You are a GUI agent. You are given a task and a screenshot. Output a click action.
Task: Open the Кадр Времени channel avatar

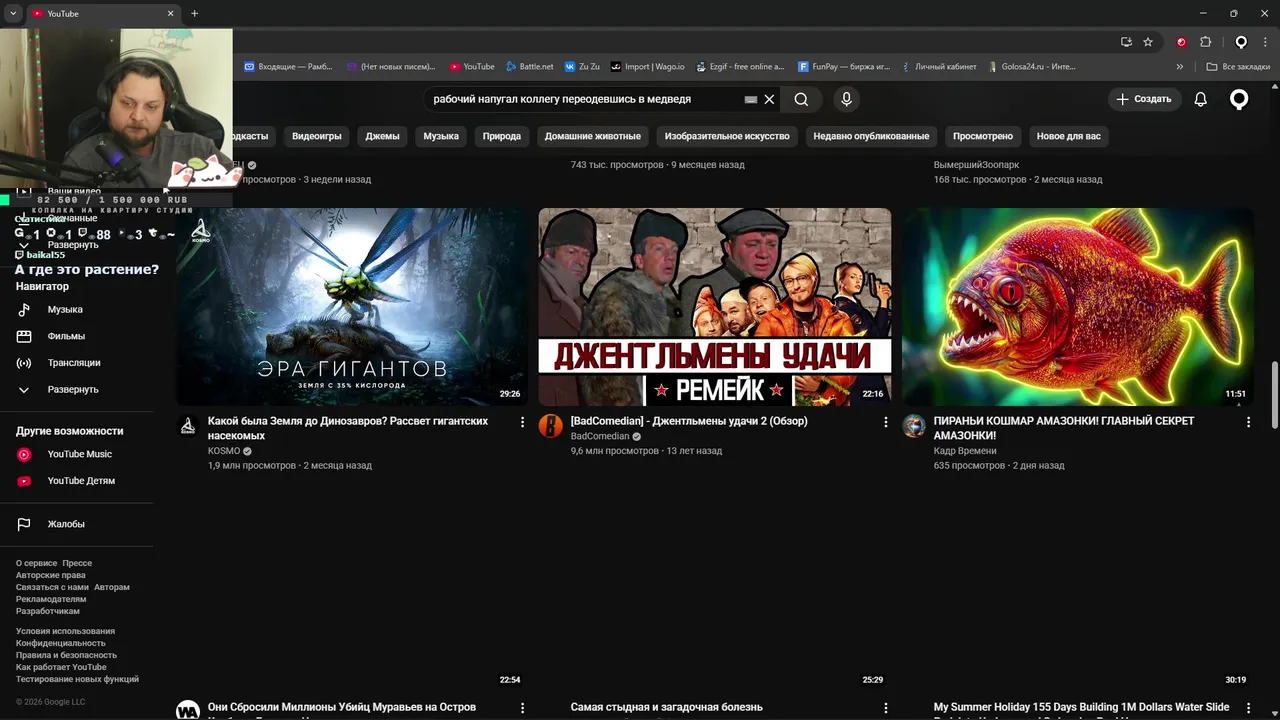(914, 426)
